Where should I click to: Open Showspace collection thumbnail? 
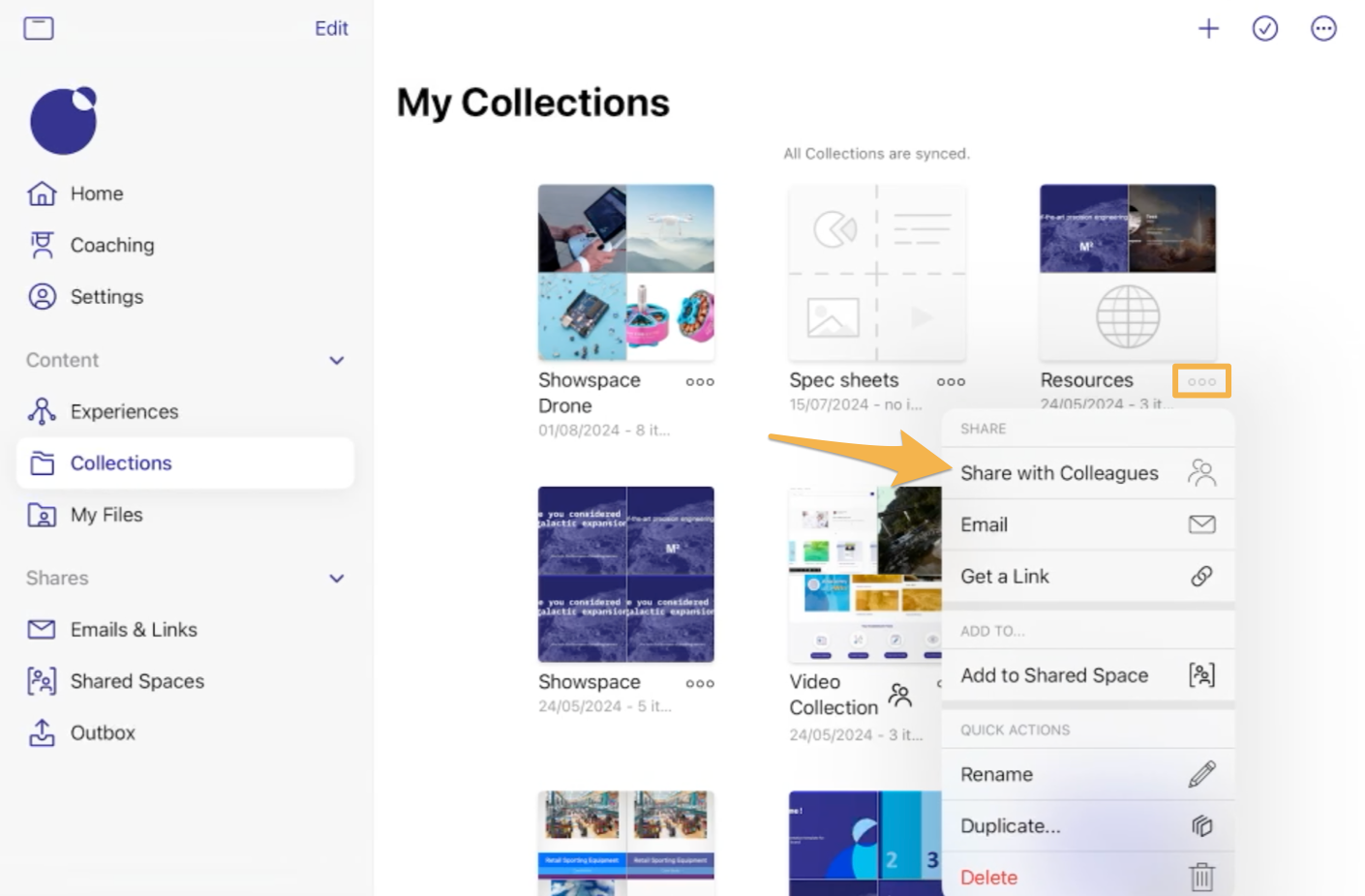click(x=626, y=575)
